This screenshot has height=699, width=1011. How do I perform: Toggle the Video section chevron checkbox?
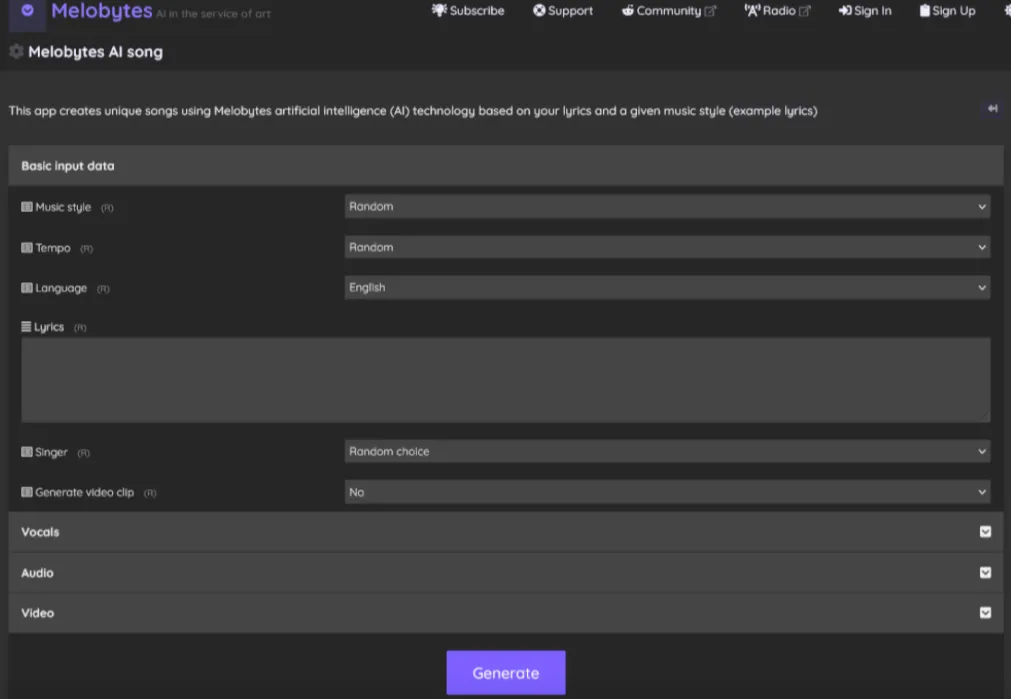click(985, 613)
